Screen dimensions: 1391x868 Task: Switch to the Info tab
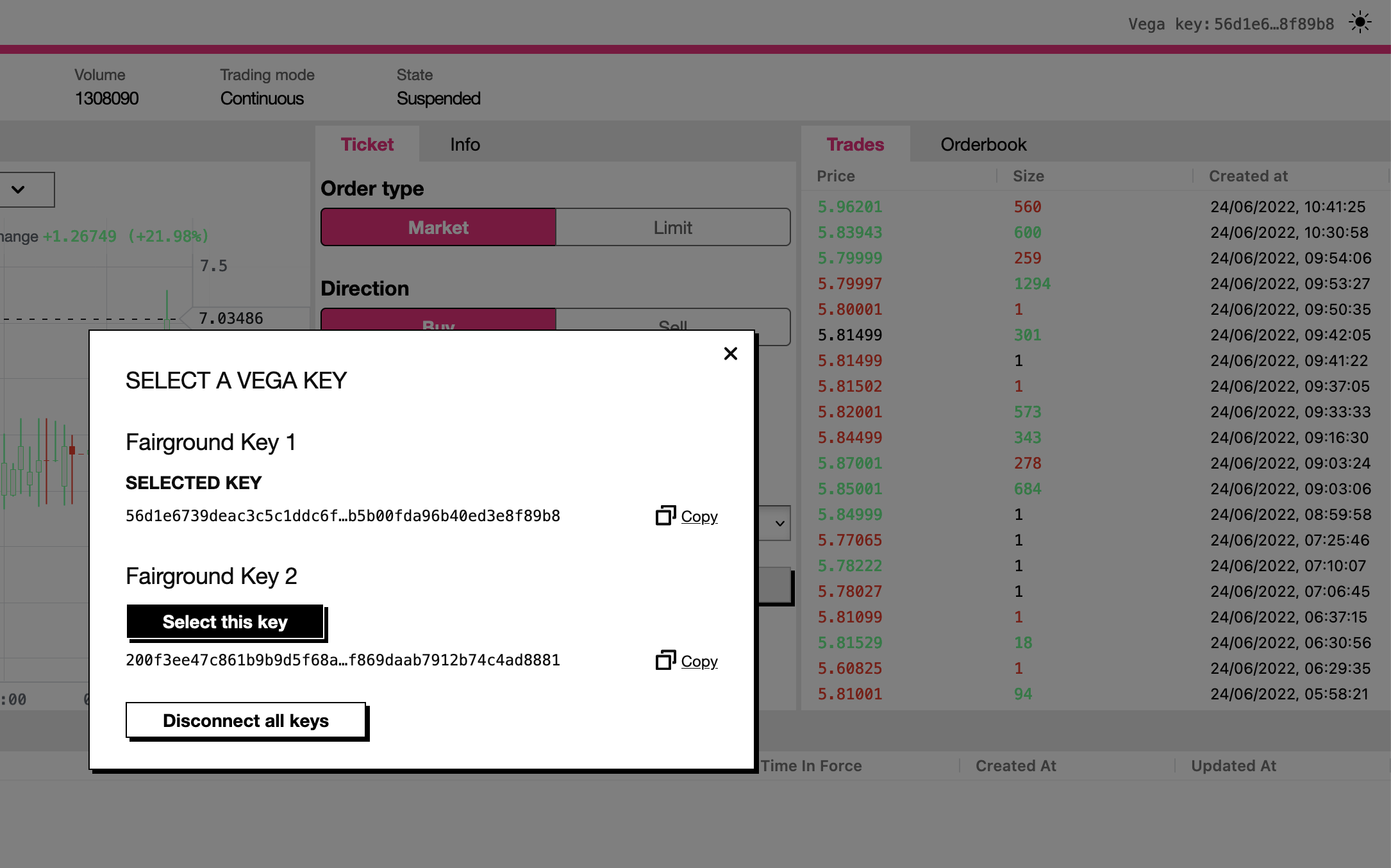click(x=464, y=144)
